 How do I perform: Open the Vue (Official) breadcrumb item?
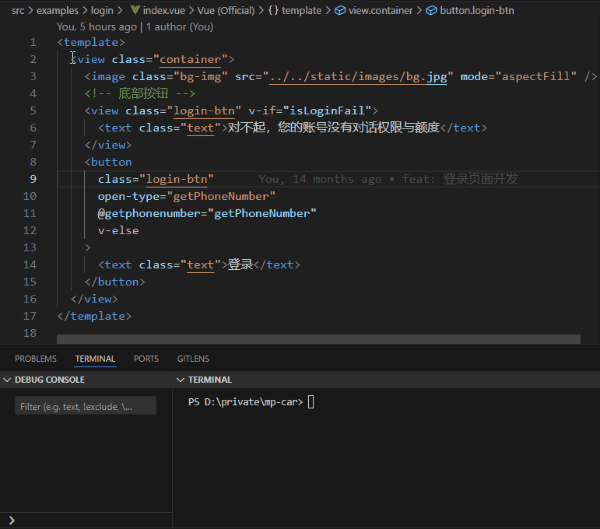click(226, 10)
